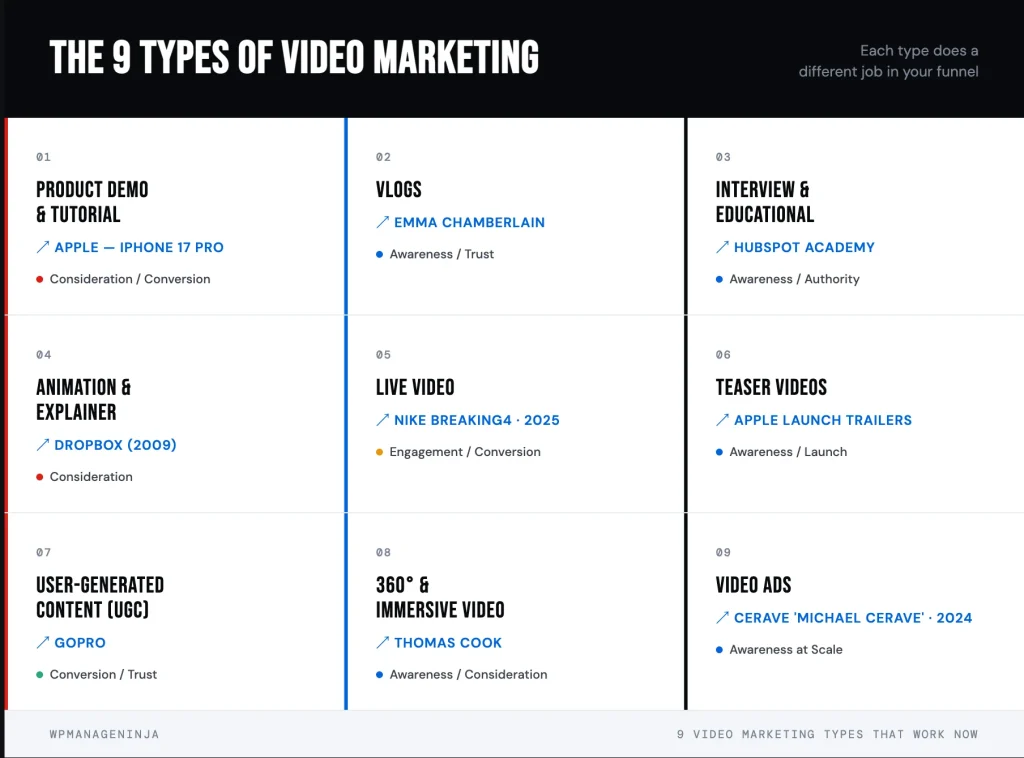Select the arrow icon by HUBSPOT ACADEMY
The height and width of the screenshot is (758, 1024).
click(722, 247)
